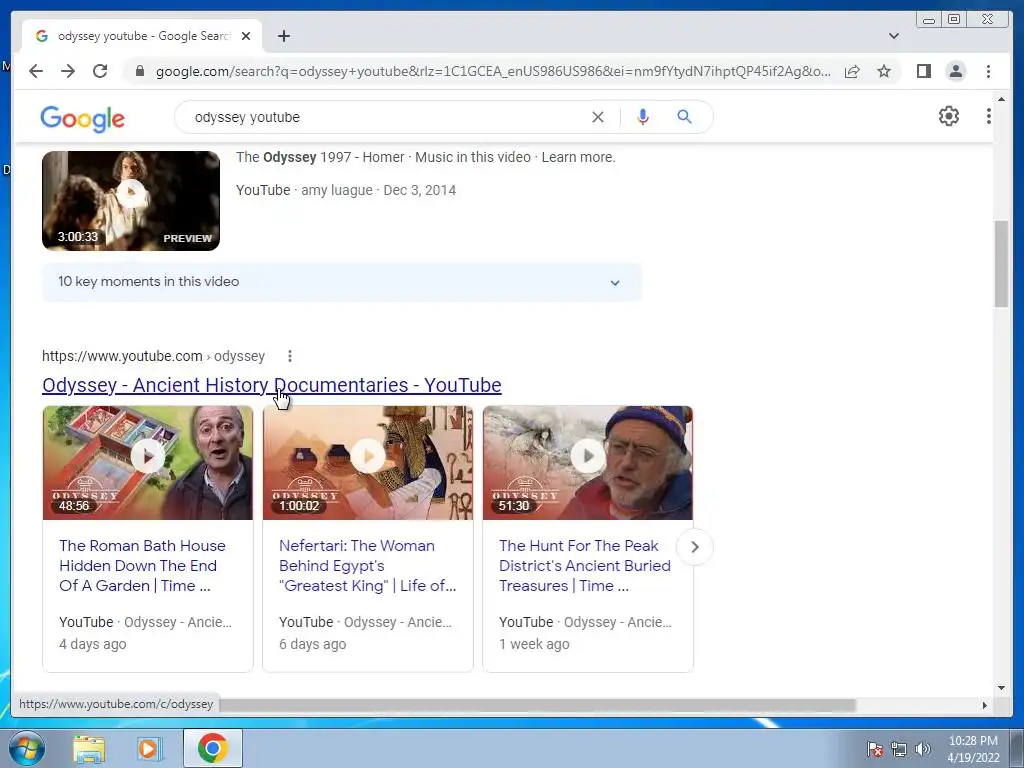
Task: Open Action Center flag tray icon
Action: (875, 749)
